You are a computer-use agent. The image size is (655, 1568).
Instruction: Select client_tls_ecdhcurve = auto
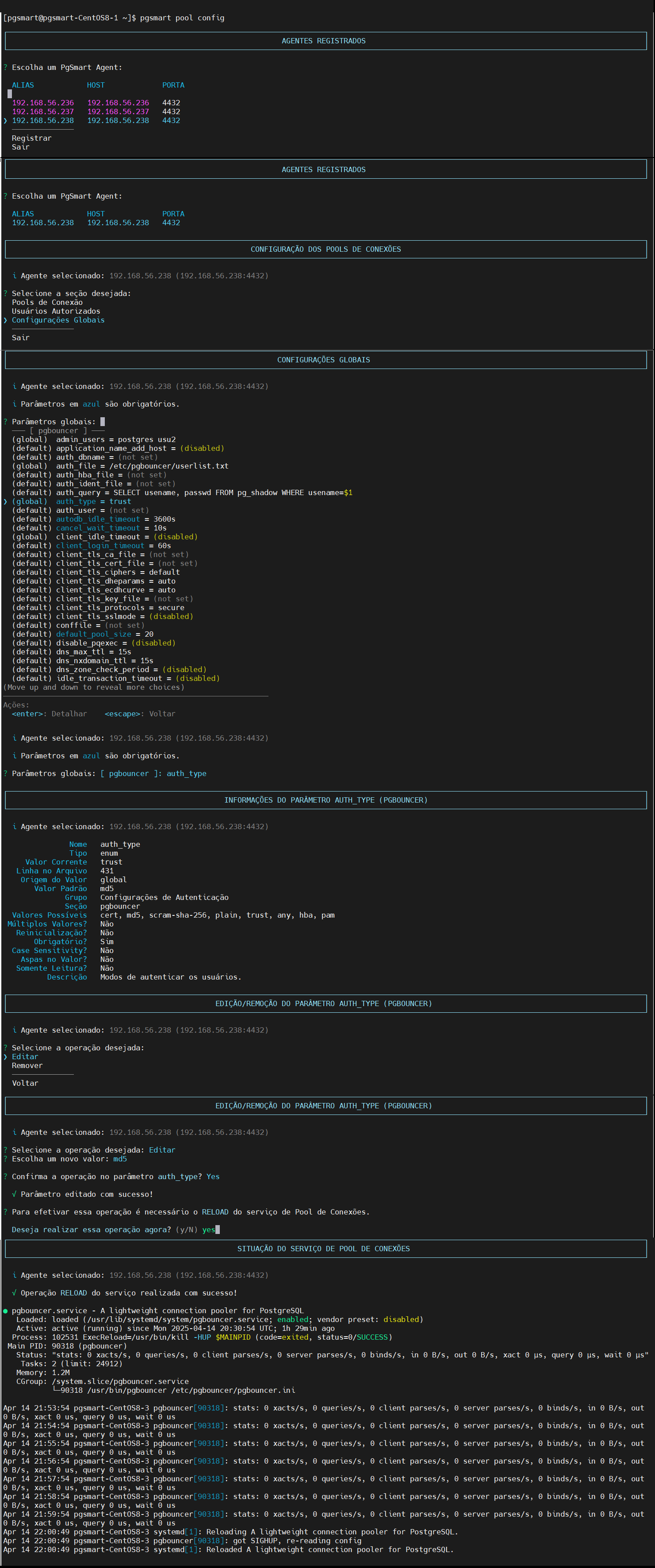(x=94, y=590)
